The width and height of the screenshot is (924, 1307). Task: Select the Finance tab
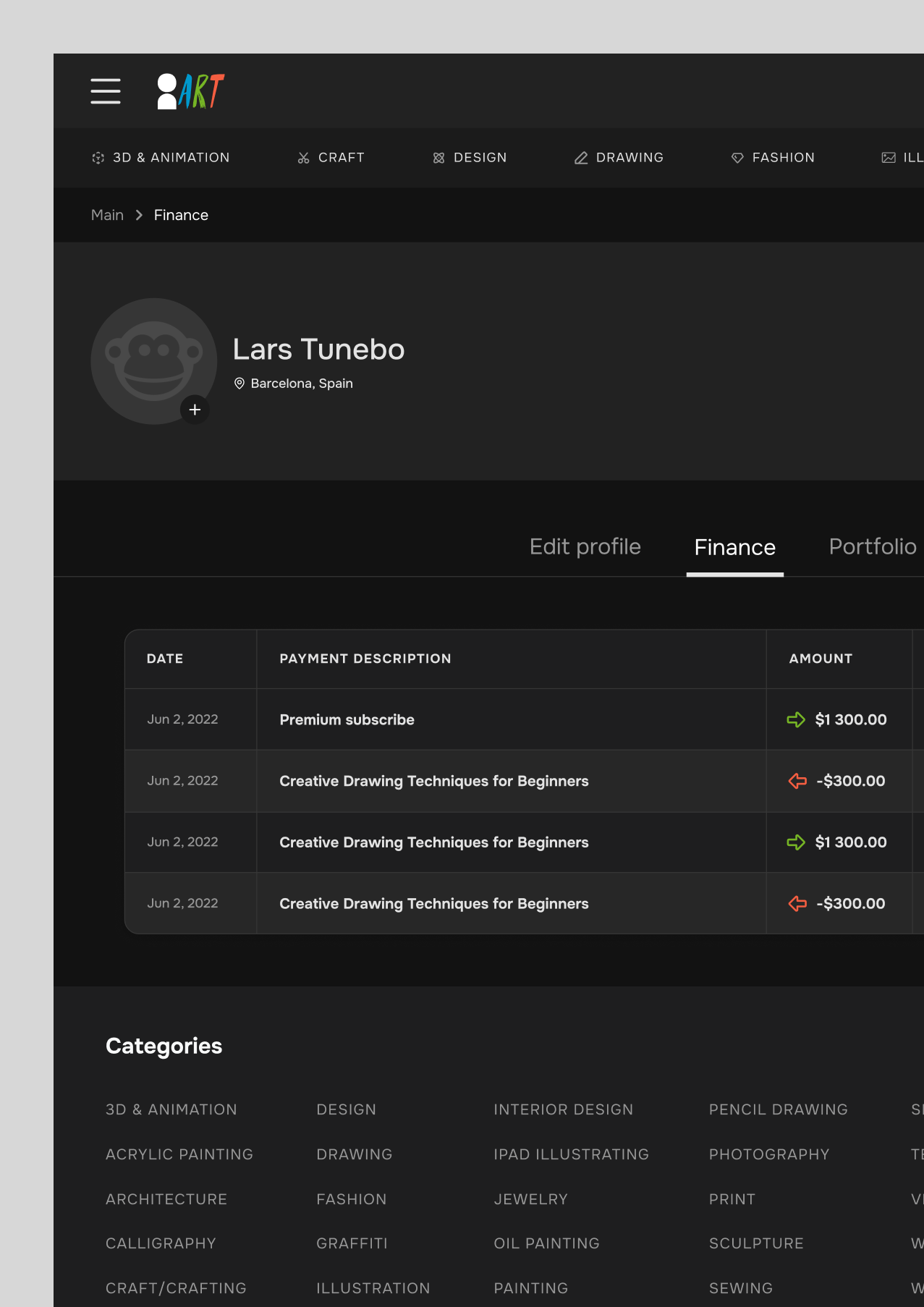pos(734,547)
